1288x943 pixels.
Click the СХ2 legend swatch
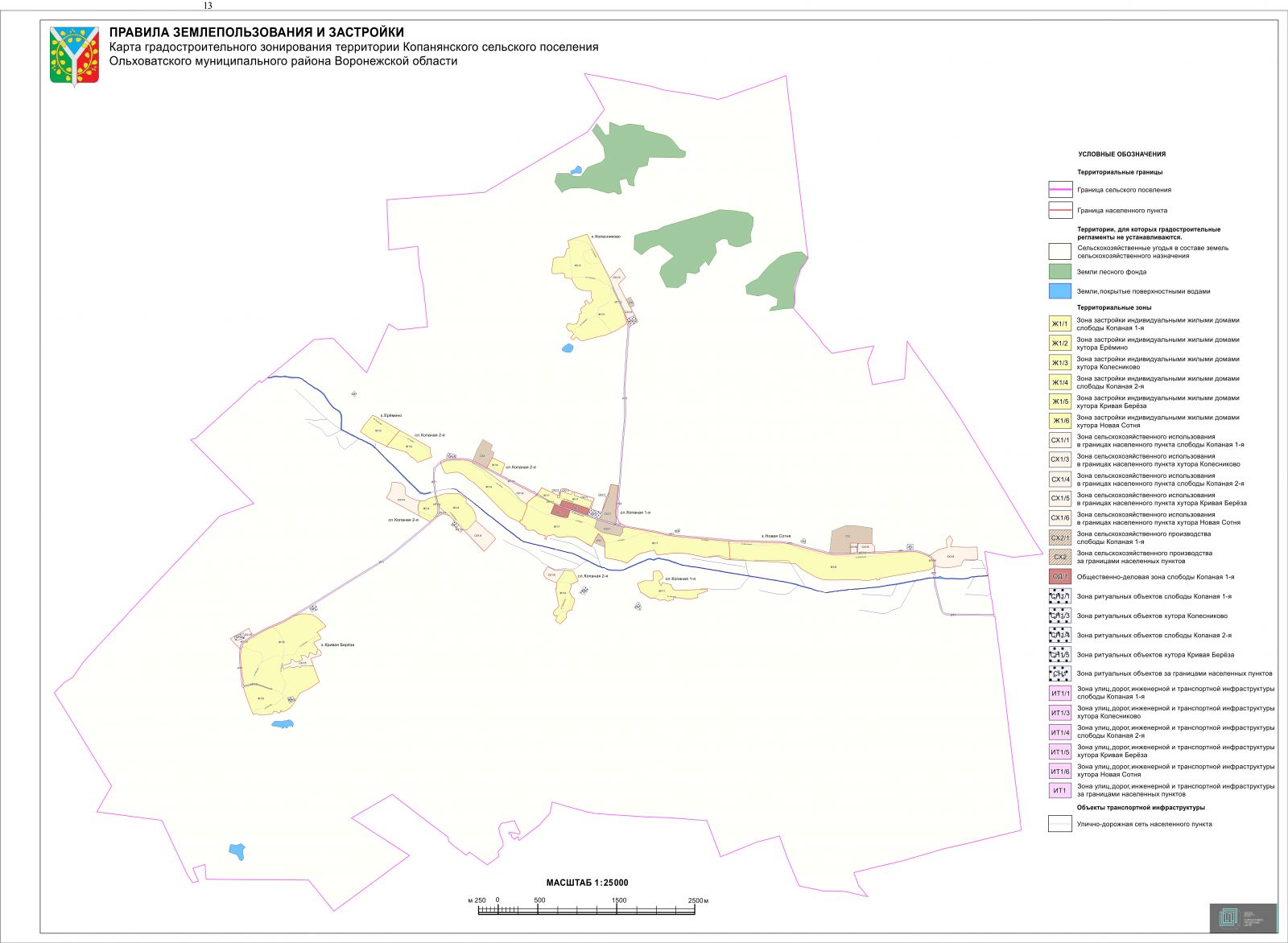(1060, 557)
